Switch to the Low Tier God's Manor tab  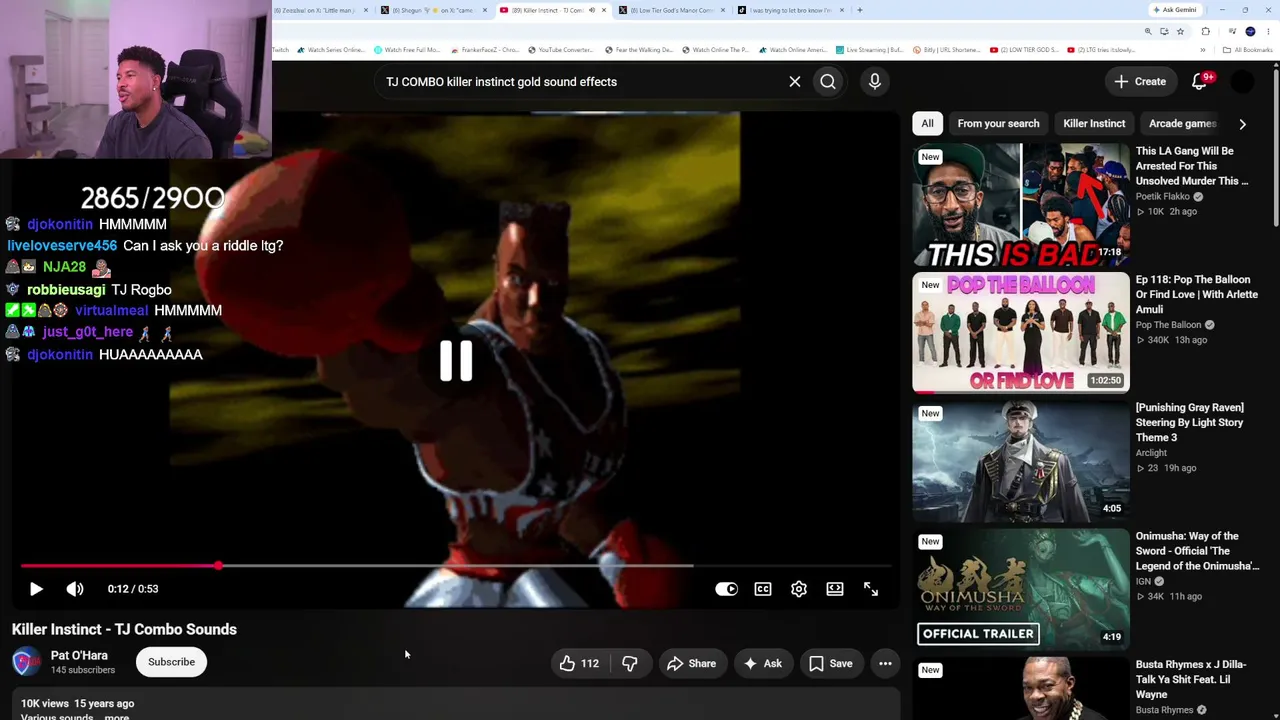tap(671, 10)
